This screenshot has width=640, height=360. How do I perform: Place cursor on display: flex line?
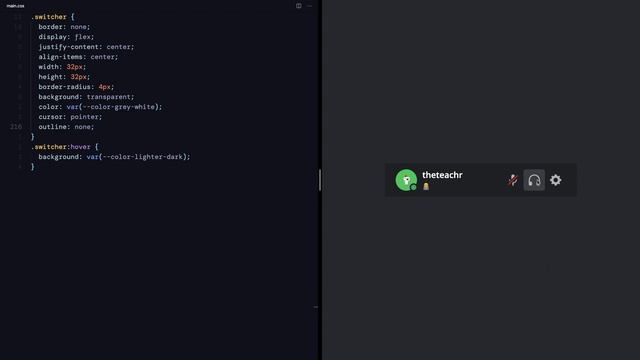click(x=66, y=37)
